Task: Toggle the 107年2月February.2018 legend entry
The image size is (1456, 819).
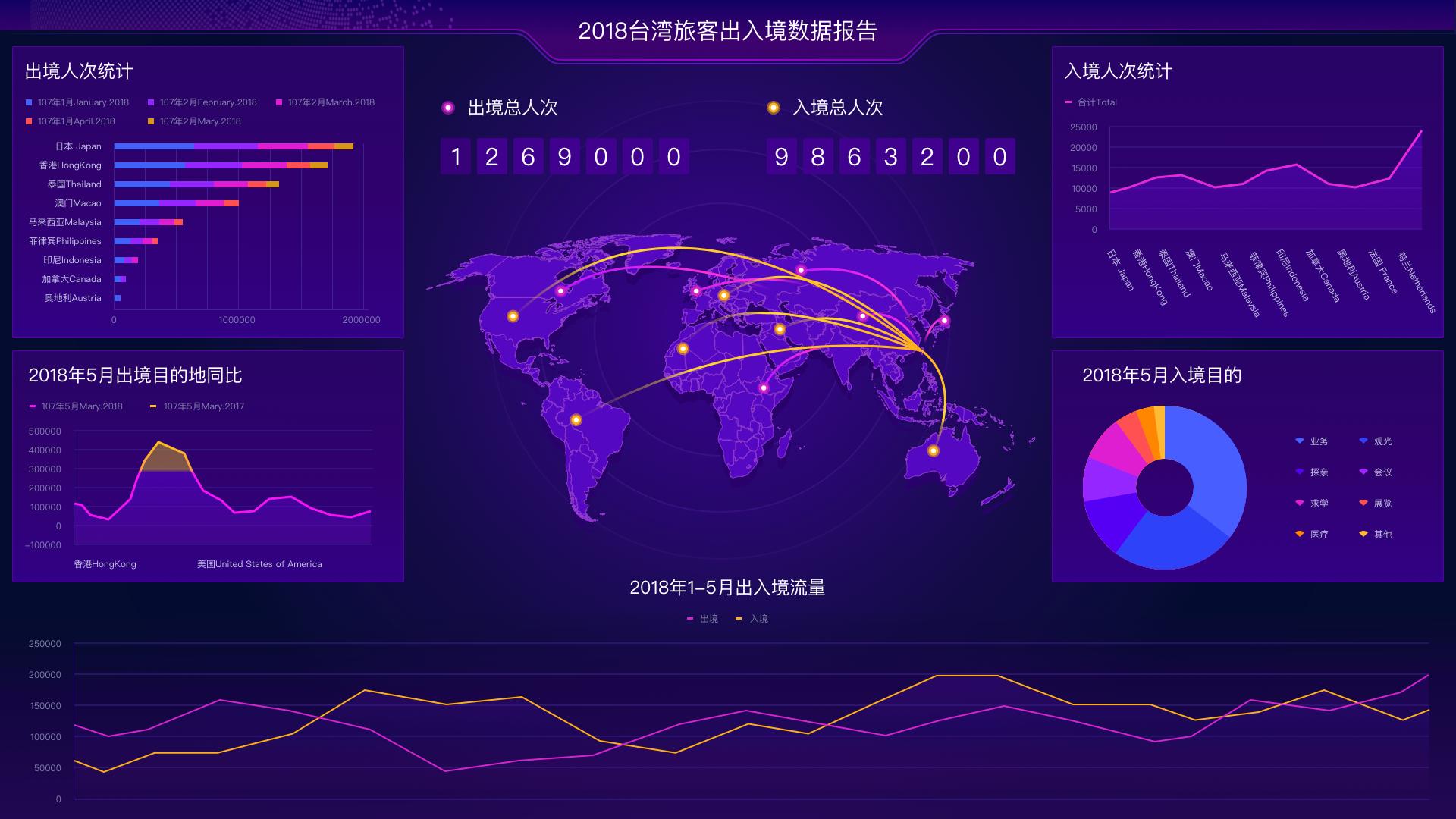Action: 151,102
